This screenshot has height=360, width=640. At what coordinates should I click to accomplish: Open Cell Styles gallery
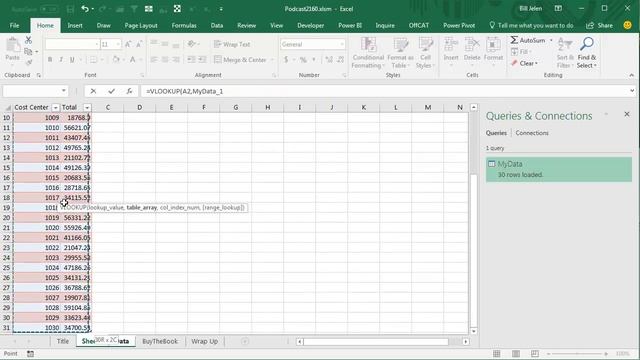coord(425,53)
